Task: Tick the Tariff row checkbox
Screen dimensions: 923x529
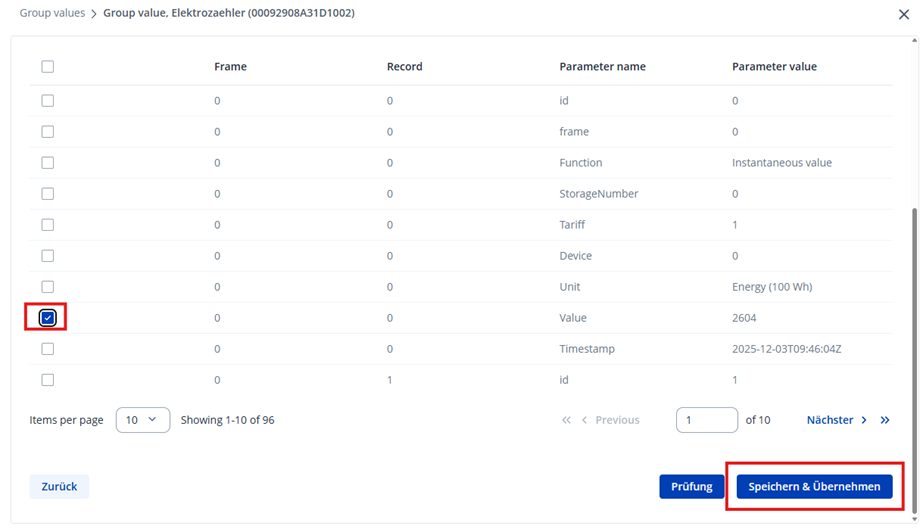Action: [x=47, y=225]
